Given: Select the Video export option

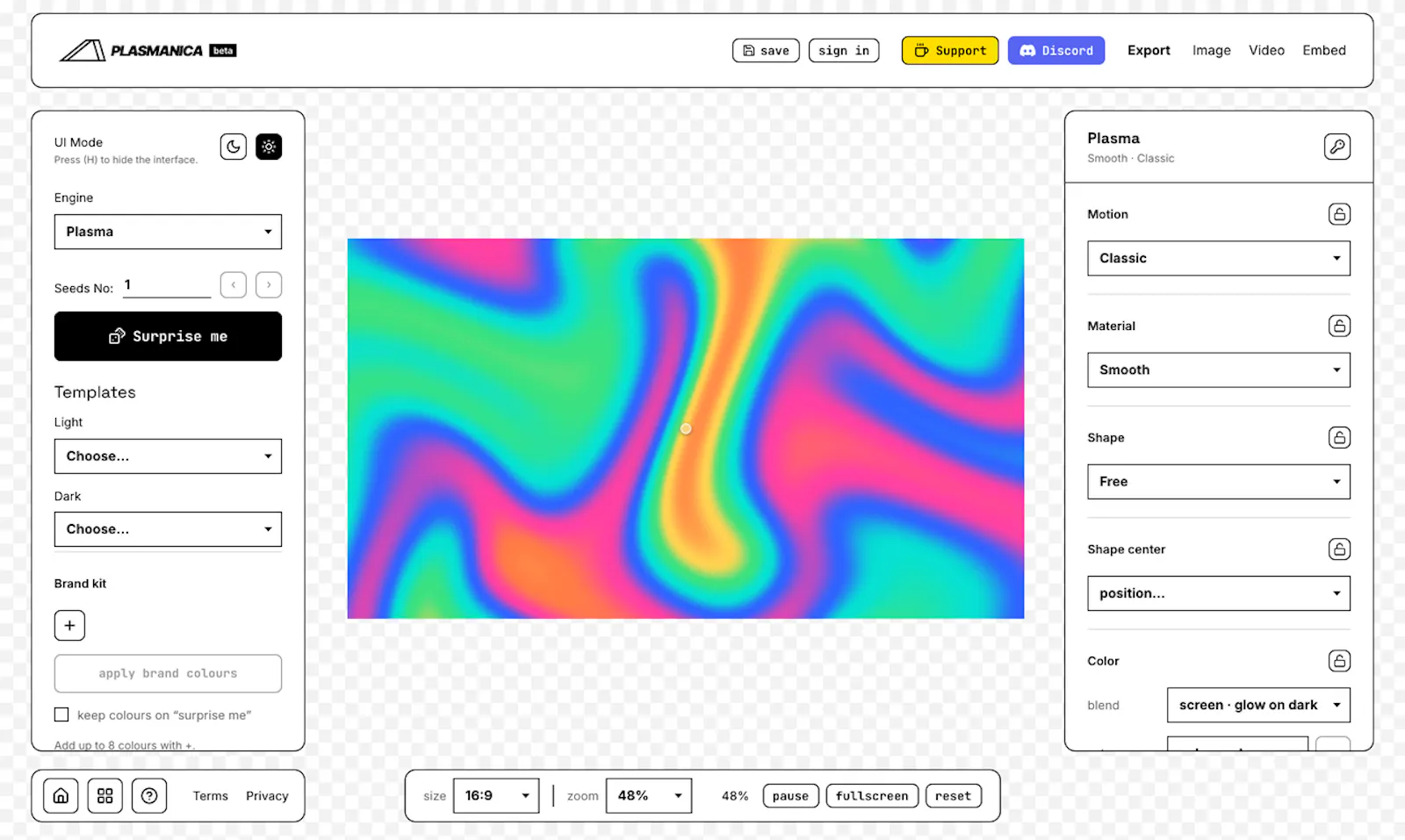Looking at the screenshot, I should [x=1266, y=51].
